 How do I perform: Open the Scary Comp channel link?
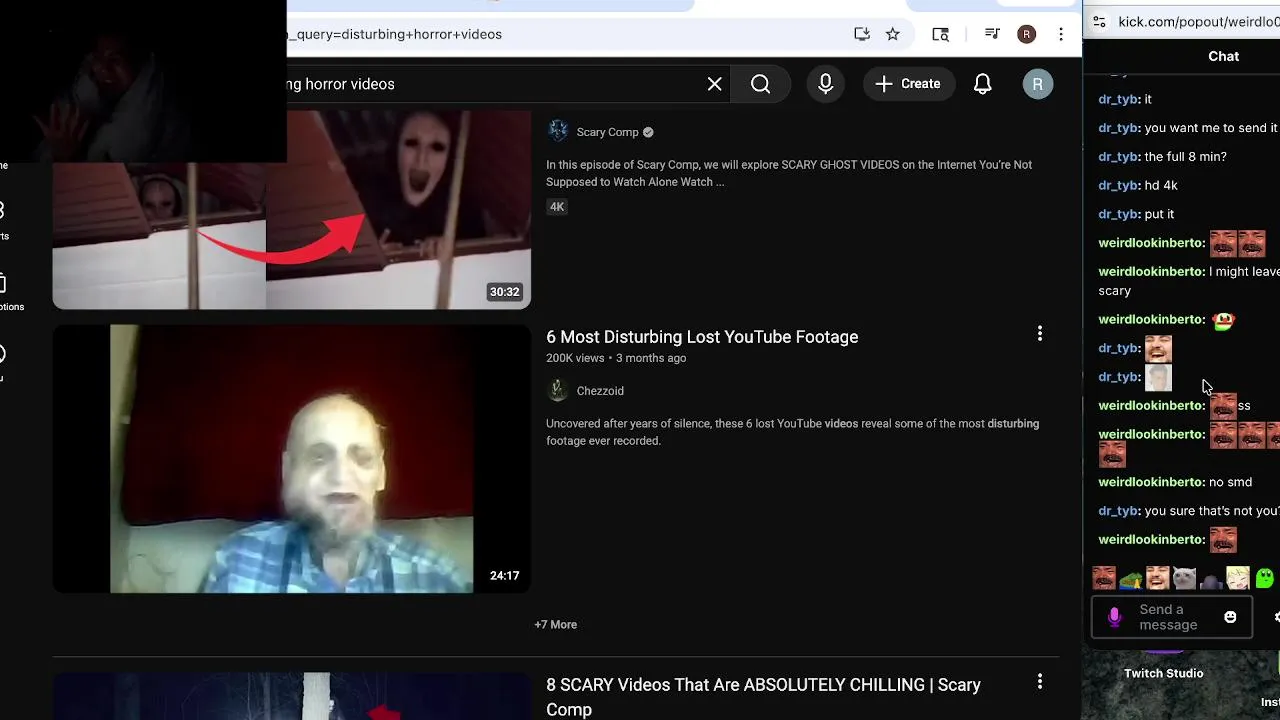click(x=607, y=132)
